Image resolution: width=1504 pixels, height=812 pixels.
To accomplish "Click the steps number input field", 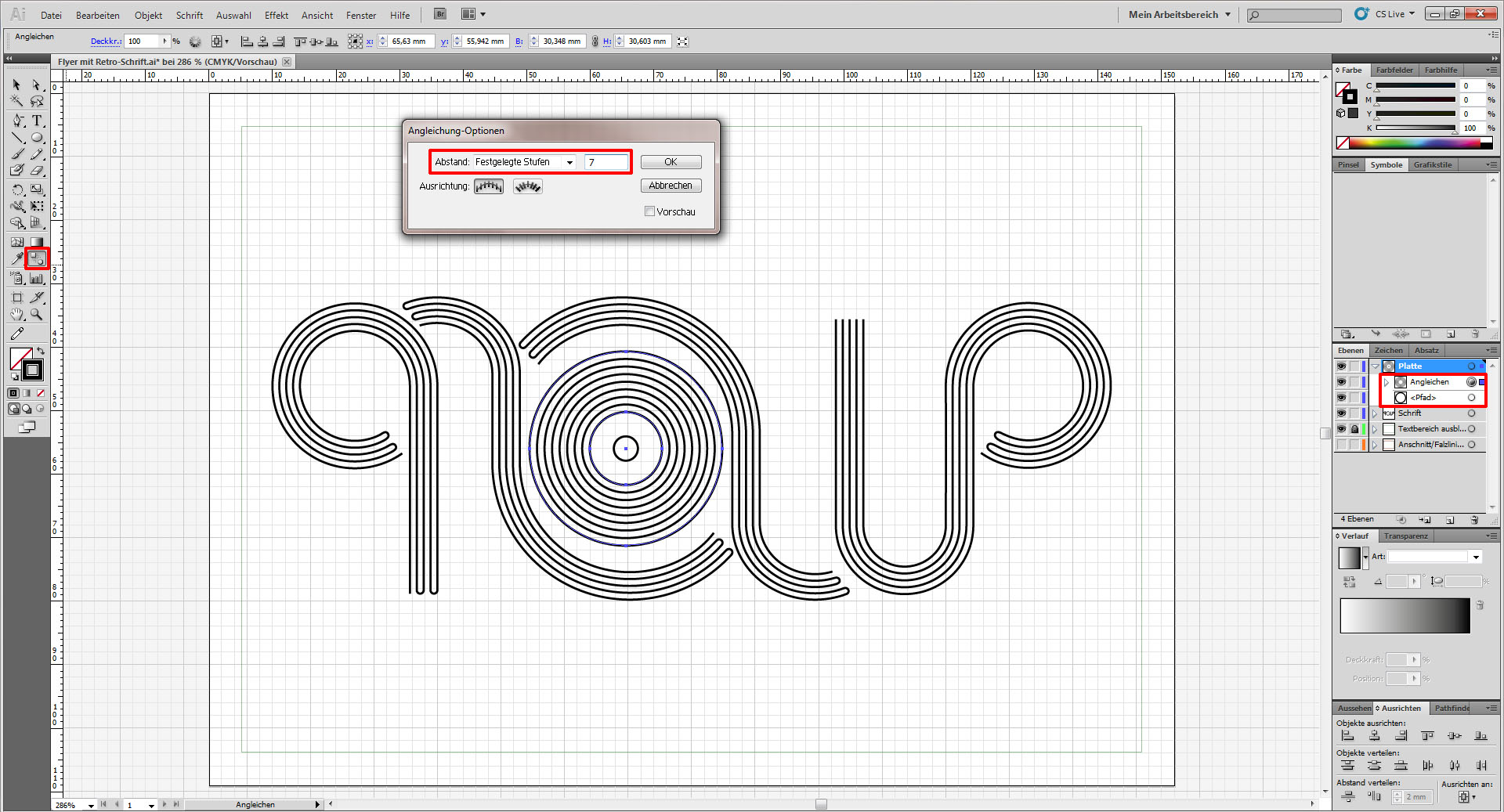I will 606,162.
